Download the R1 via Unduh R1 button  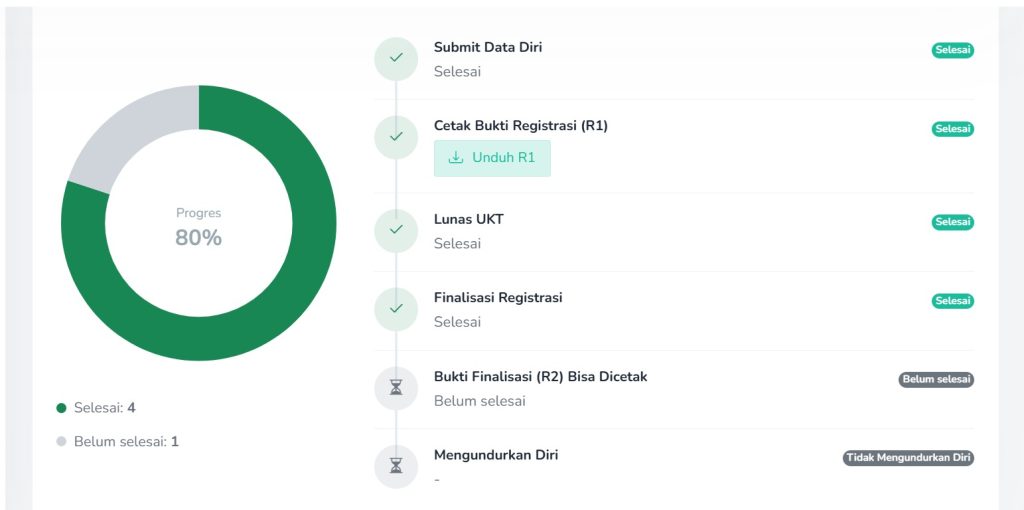[492, 158]
